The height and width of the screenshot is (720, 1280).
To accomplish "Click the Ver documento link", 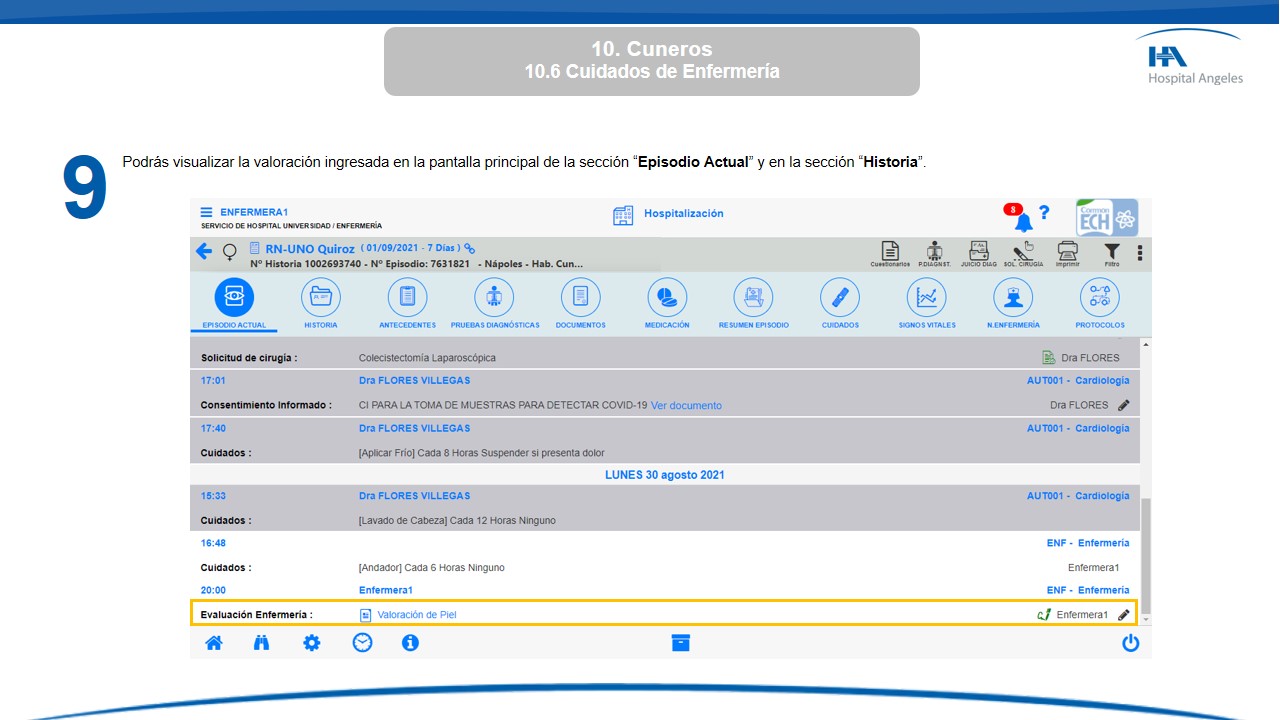I will (686, 406).
